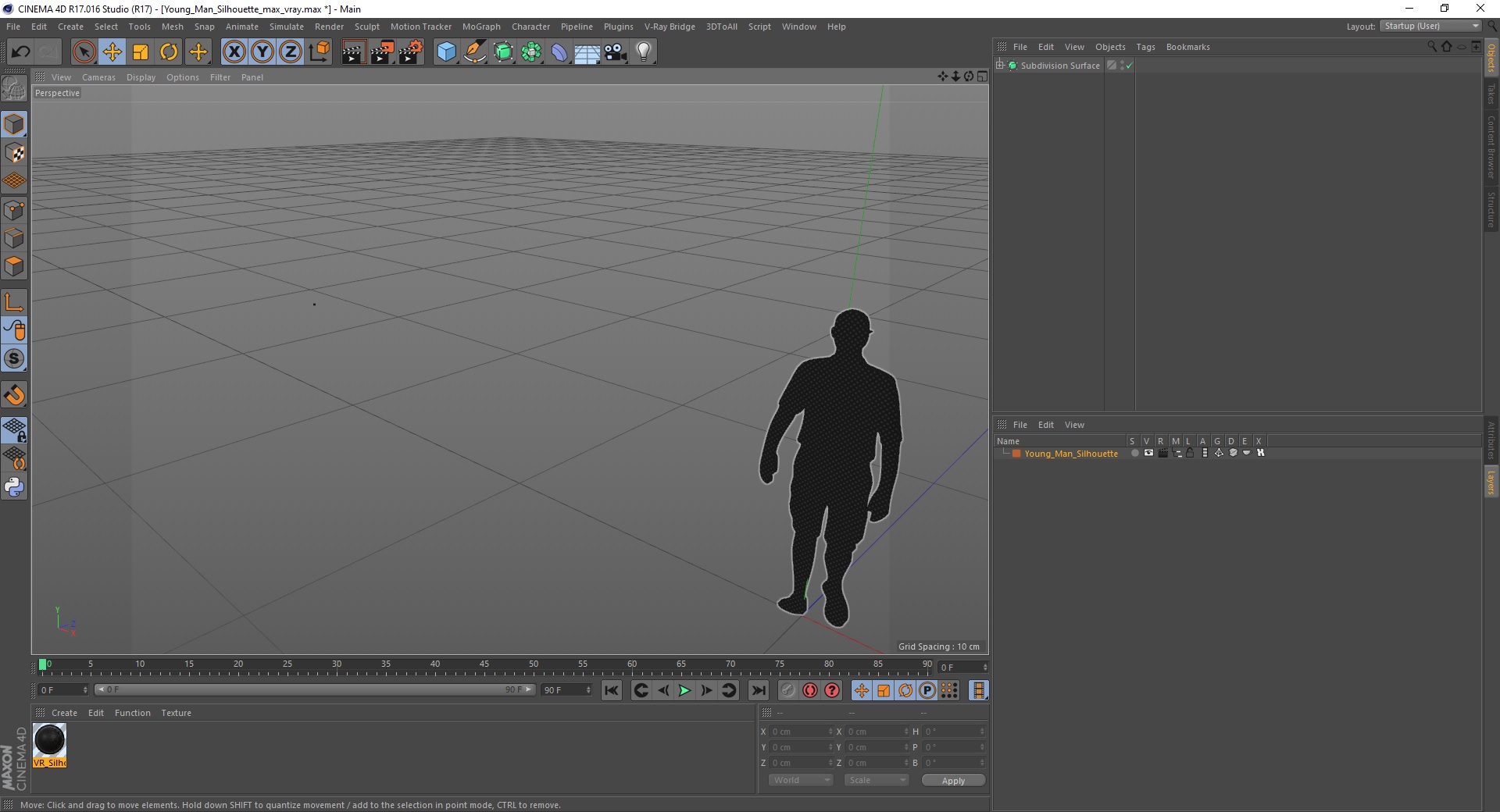Switch to Texture mode
Image resolution: width=1500 pixels, height=812 pixels.
pyautogui.click(x=14, y=153)
